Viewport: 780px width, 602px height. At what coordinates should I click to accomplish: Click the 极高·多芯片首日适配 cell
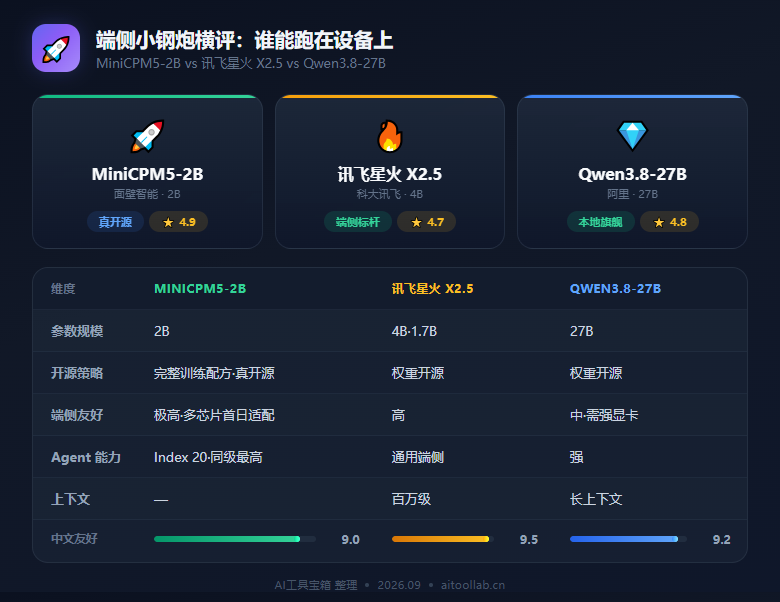pos(214,415)
